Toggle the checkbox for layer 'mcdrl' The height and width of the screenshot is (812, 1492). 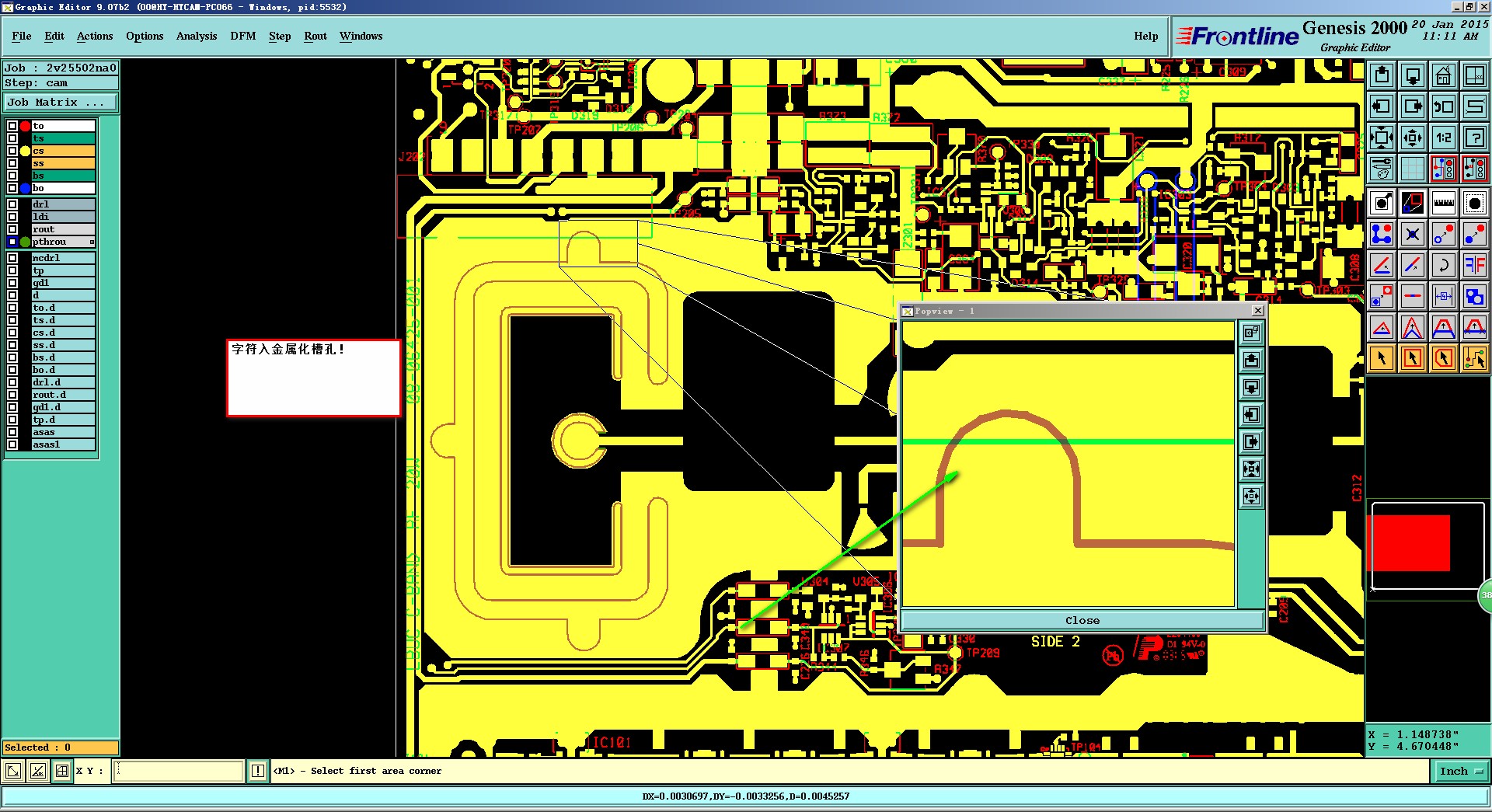click(12, 258)
